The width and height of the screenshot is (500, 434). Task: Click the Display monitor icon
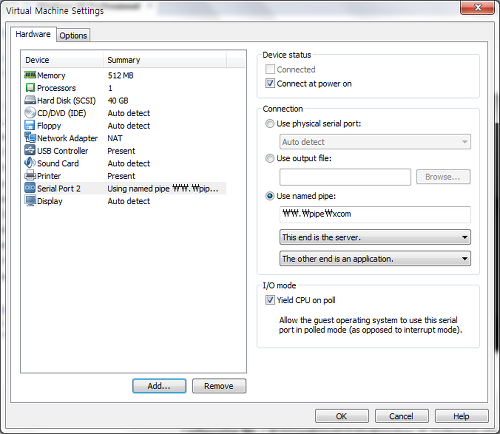click(x=30, y=201)
